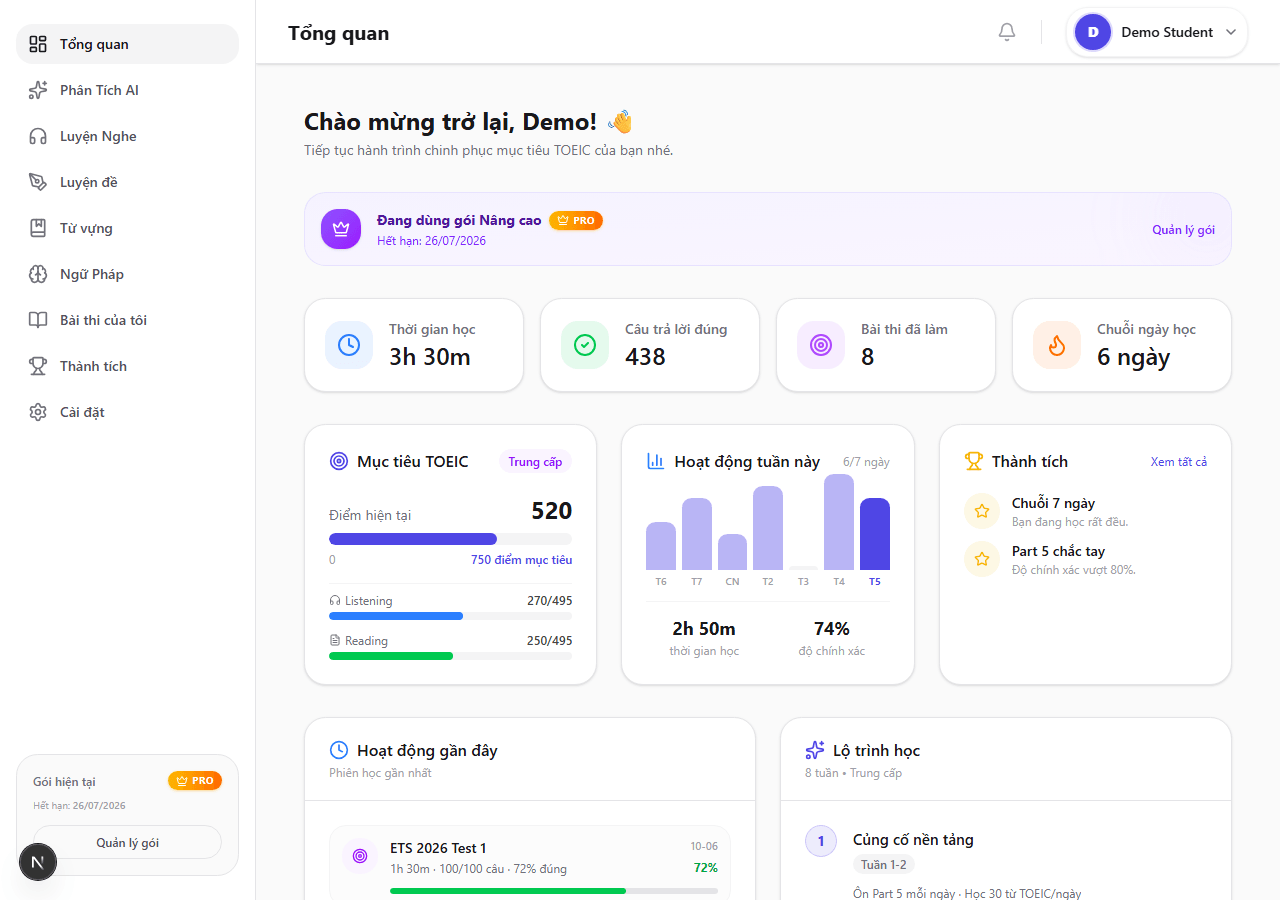Click the PRO badge in sidebar plan box

(195, 781)
